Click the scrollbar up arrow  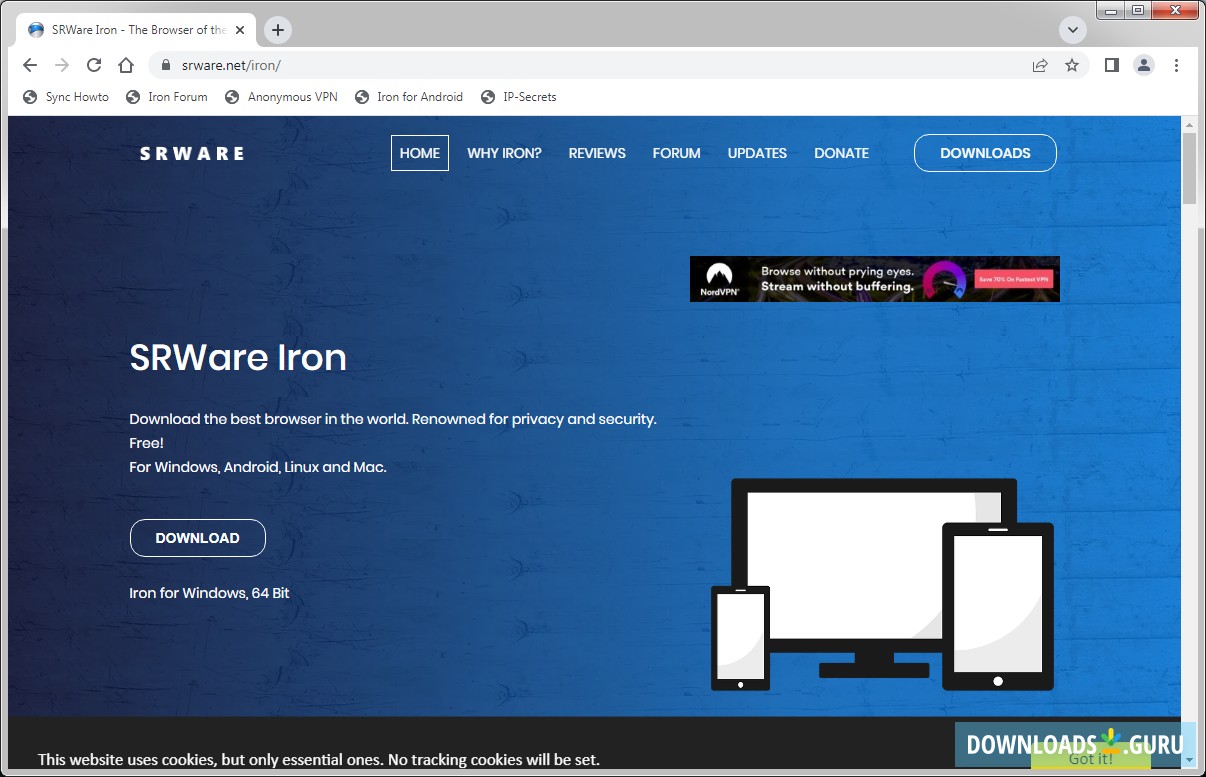click(x=1189, y=124)
